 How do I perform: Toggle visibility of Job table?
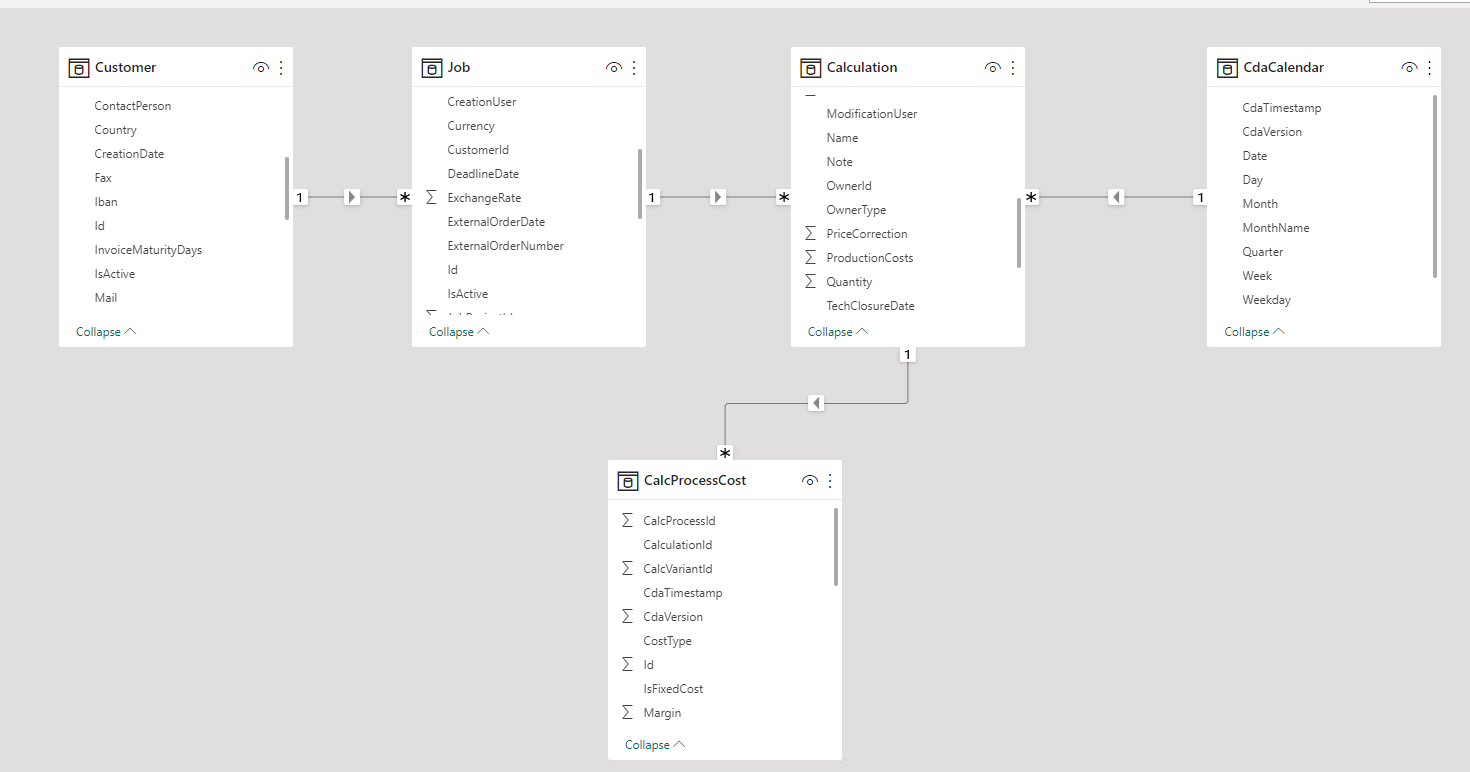click(614, 68)
